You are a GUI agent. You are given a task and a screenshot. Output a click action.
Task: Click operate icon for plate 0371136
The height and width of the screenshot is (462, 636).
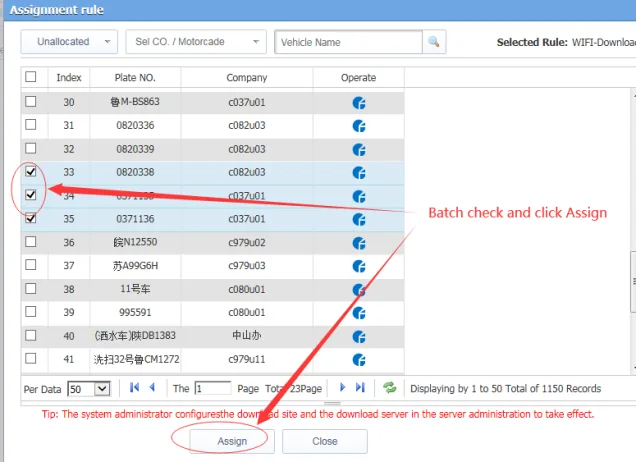359,219
